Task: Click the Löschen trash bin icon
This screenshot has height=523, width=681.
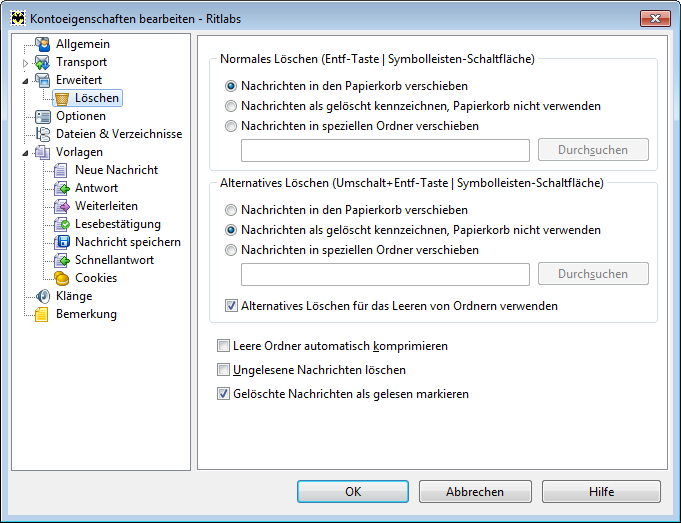Action: [x=62, y=99]
